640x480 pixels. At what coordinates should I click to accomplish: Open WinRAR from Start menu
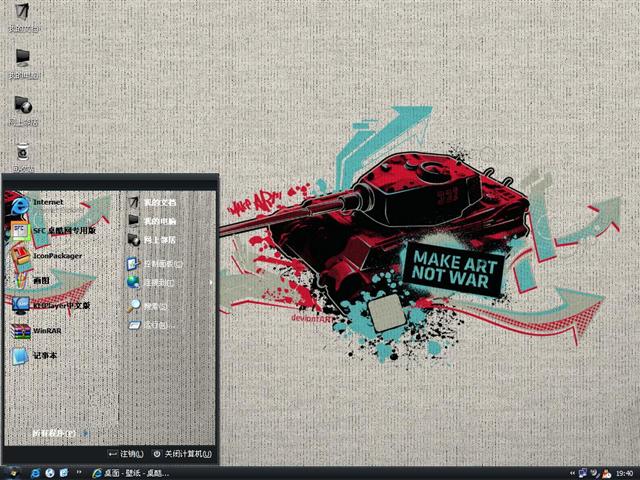pyautogui.click(x=36, y=330)
